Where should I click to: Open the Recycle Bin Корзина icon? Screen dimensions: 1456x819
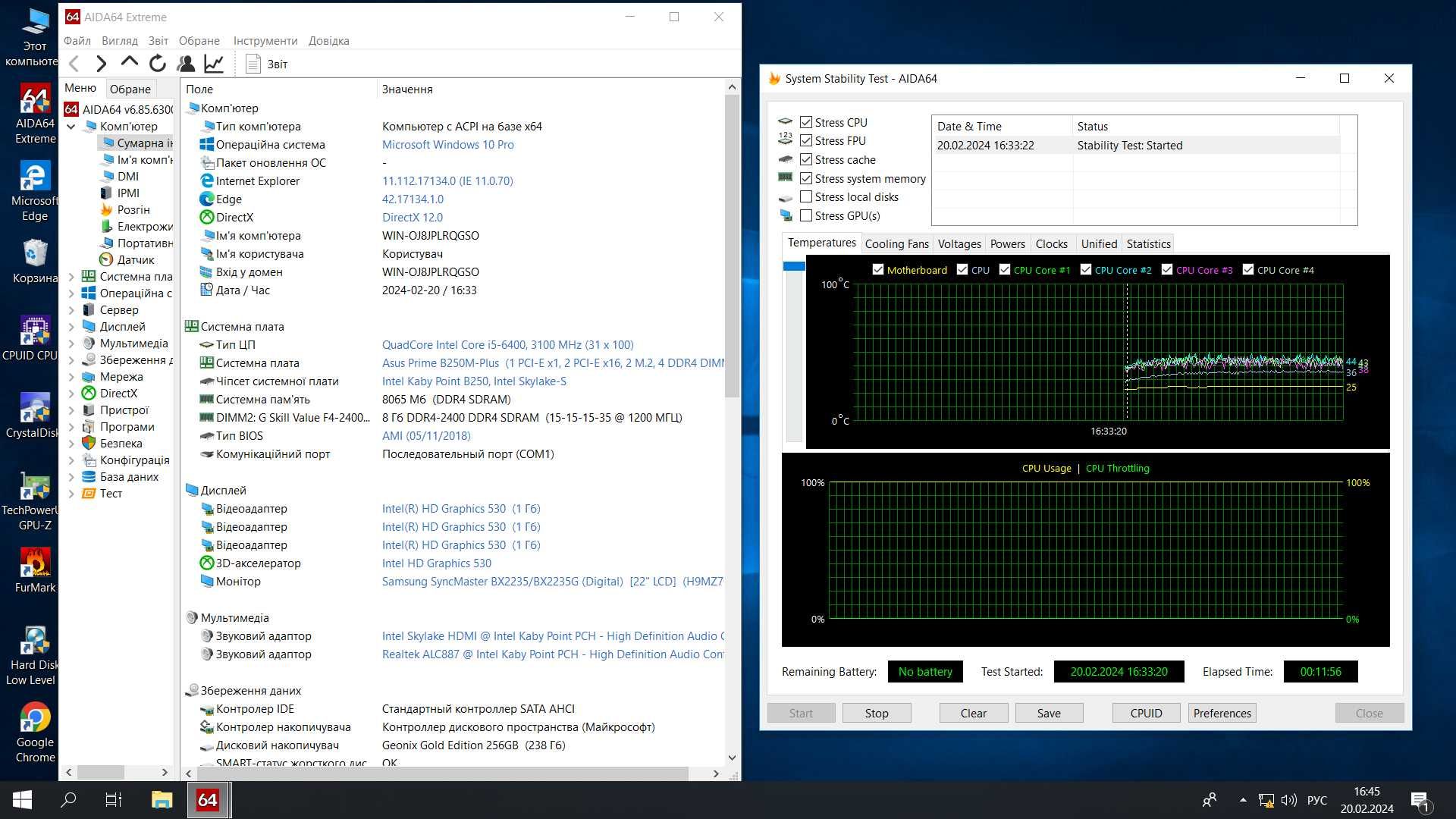pos(35,262)
